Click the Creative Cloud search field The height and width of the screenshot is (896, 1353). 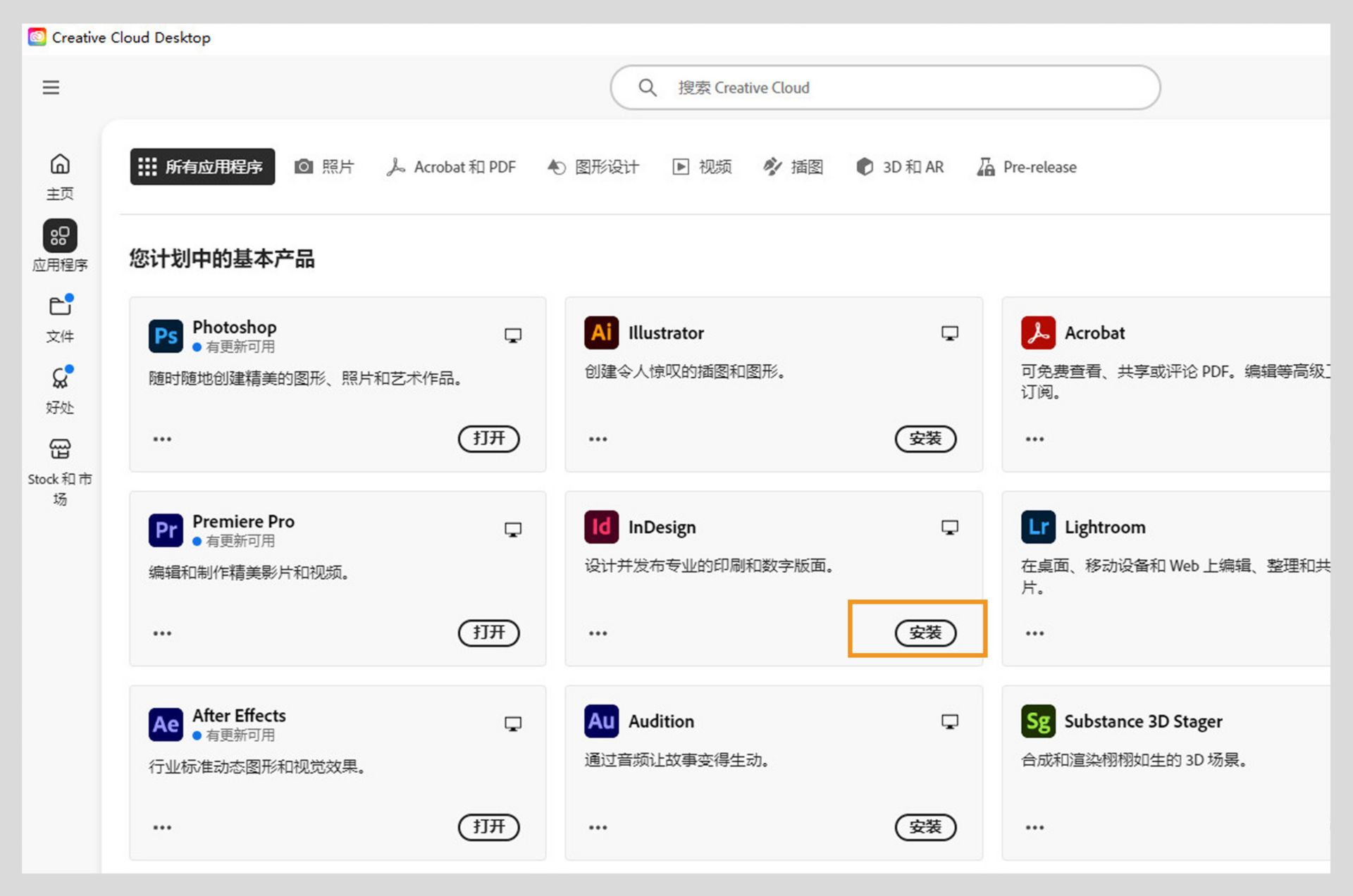click(884, 87)
